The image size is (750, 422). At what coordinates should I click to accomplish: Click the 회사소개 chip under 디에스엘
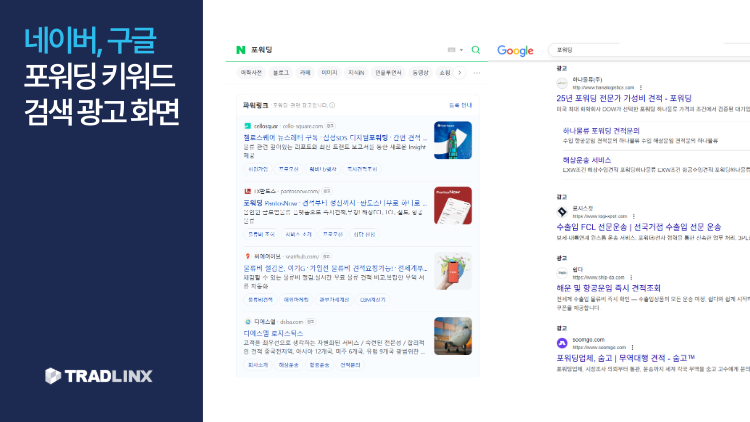(258, 365)
